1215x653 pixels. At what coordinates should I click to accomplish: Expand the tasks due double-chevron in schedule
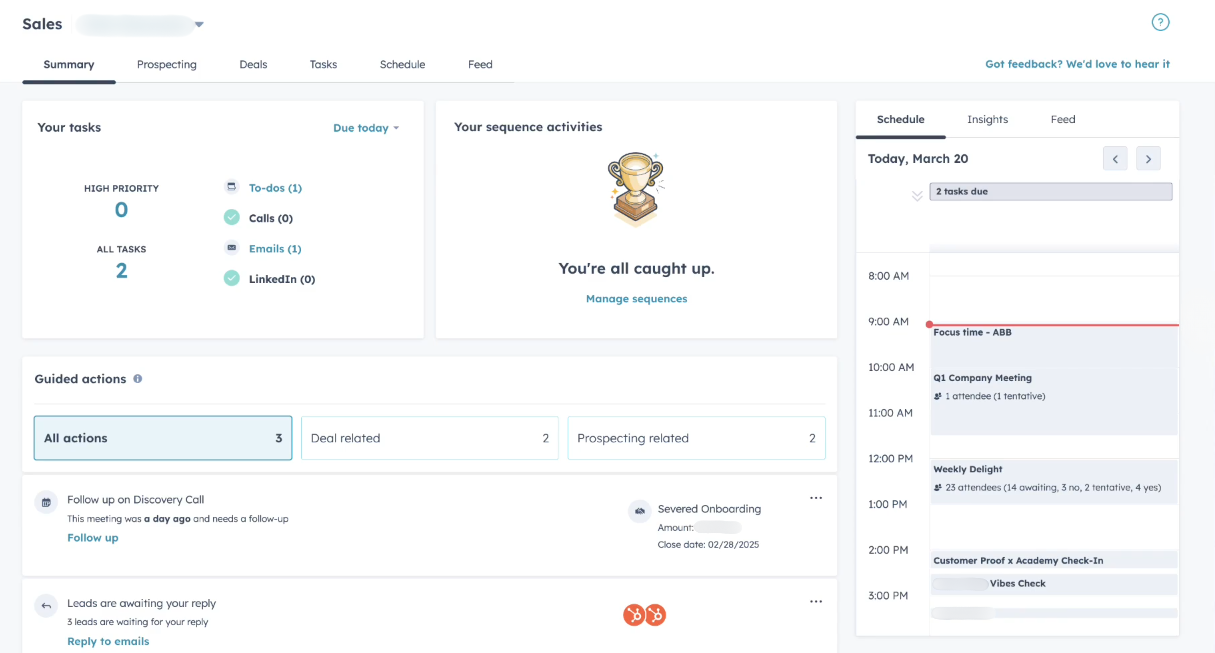[x=917, y=196]
